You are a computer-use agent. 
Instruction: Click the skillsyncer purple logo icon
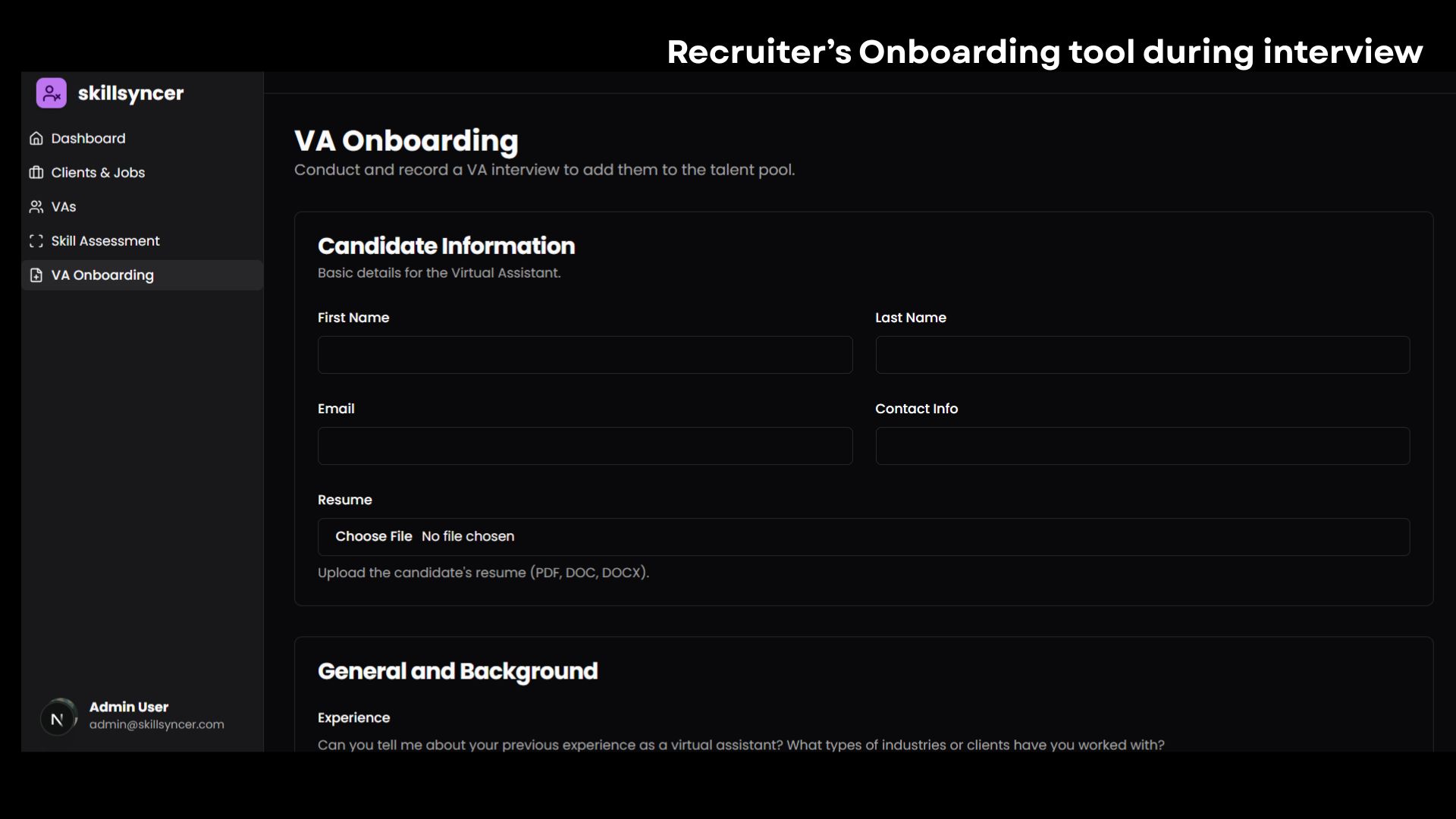pos(51,93)
